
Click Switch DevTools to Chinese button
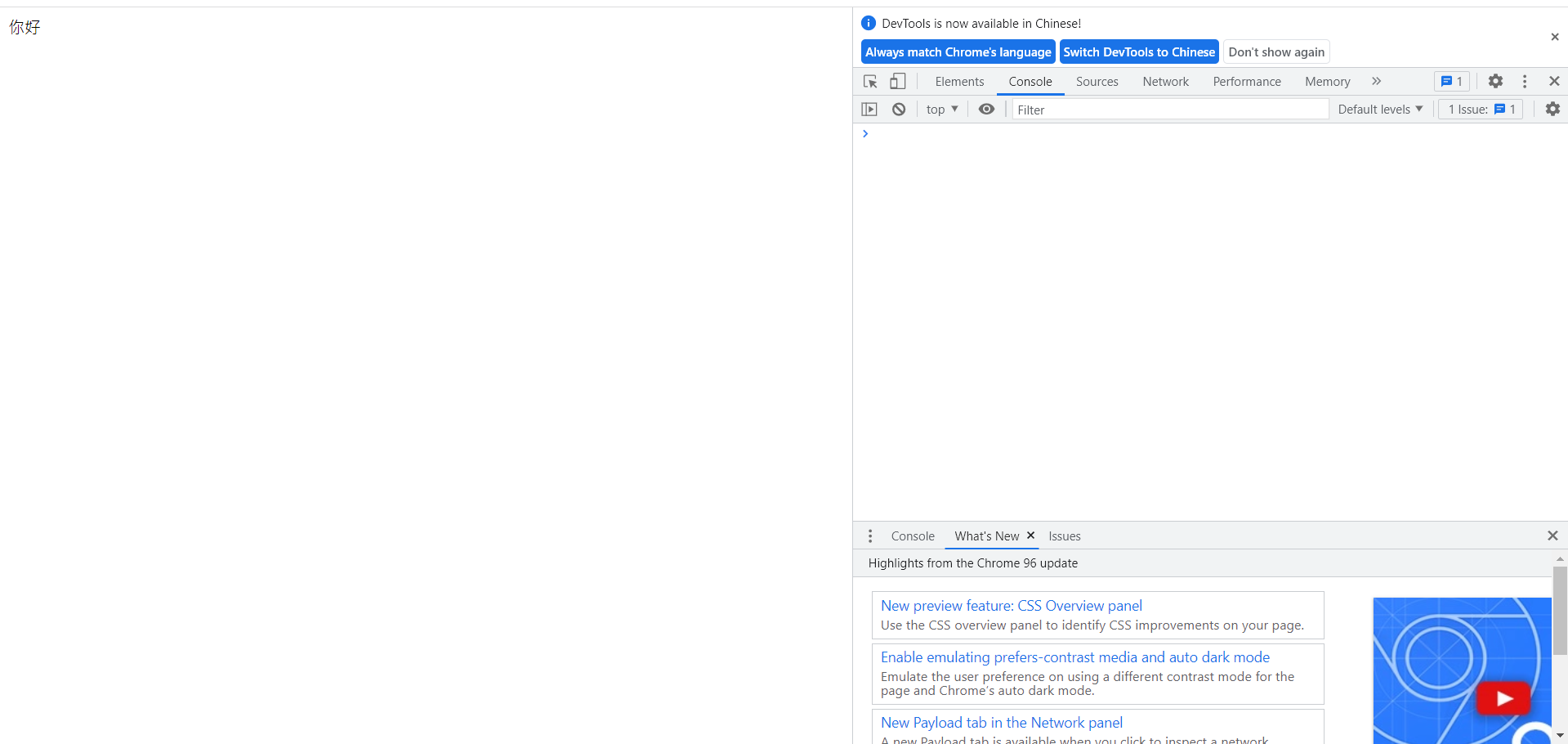pyautogui.click(x=1139, y=52)
